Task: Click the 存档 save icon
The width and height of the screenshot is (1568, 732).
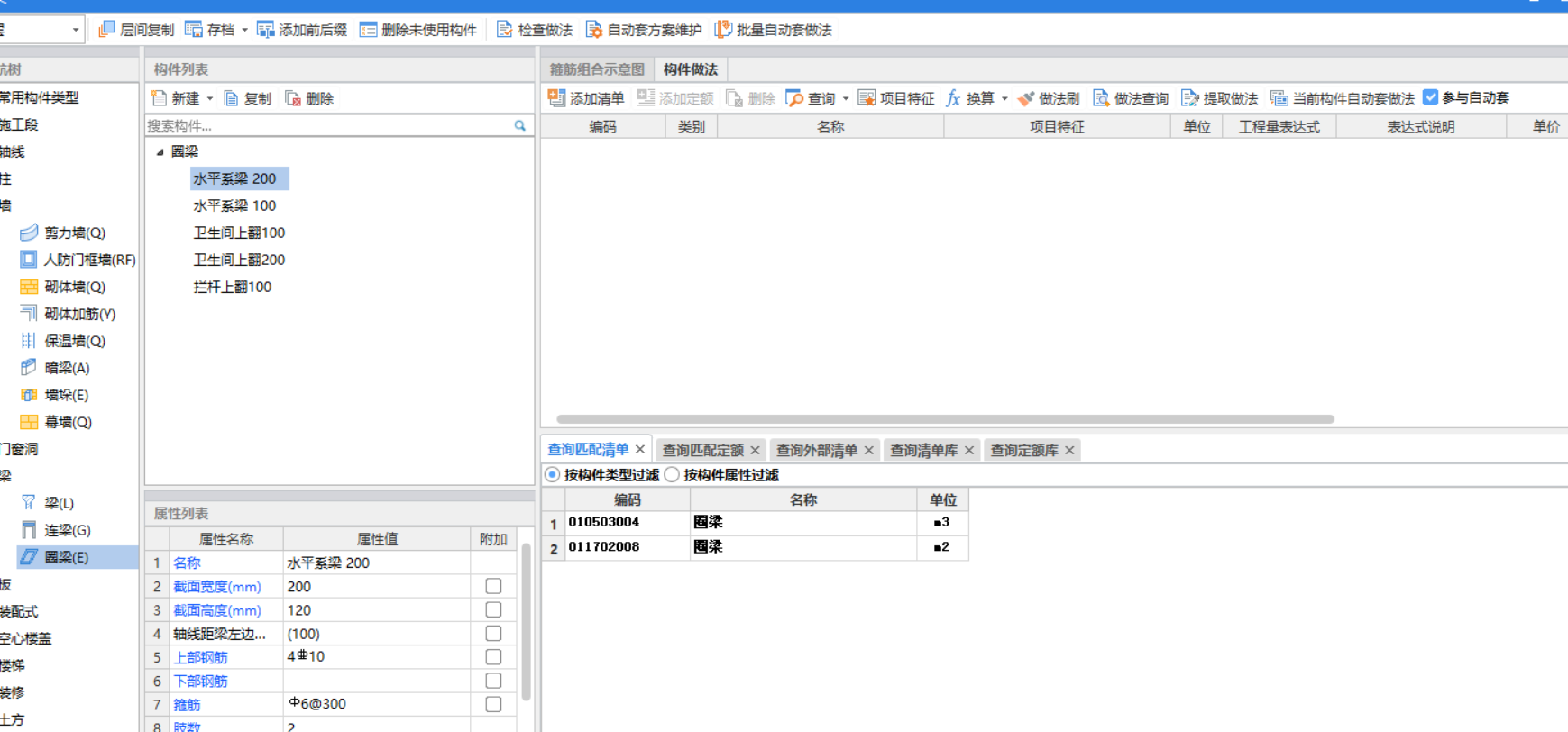Action: point(194,30)
